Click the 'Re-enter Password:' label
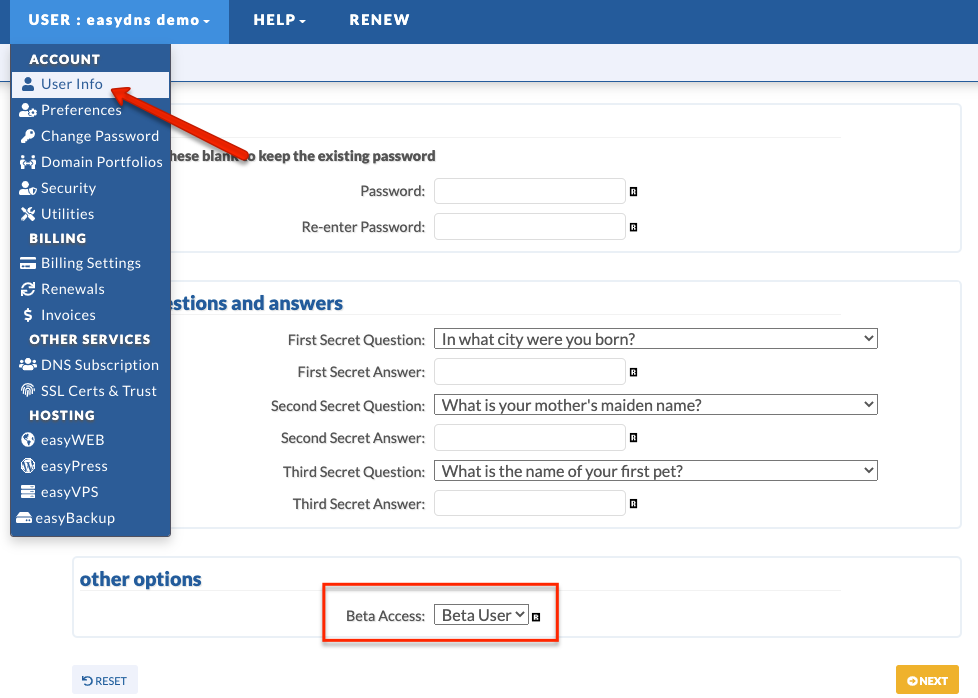Image resolution: width=978 pixels, height=698 pixels. [x=363, y=227]
